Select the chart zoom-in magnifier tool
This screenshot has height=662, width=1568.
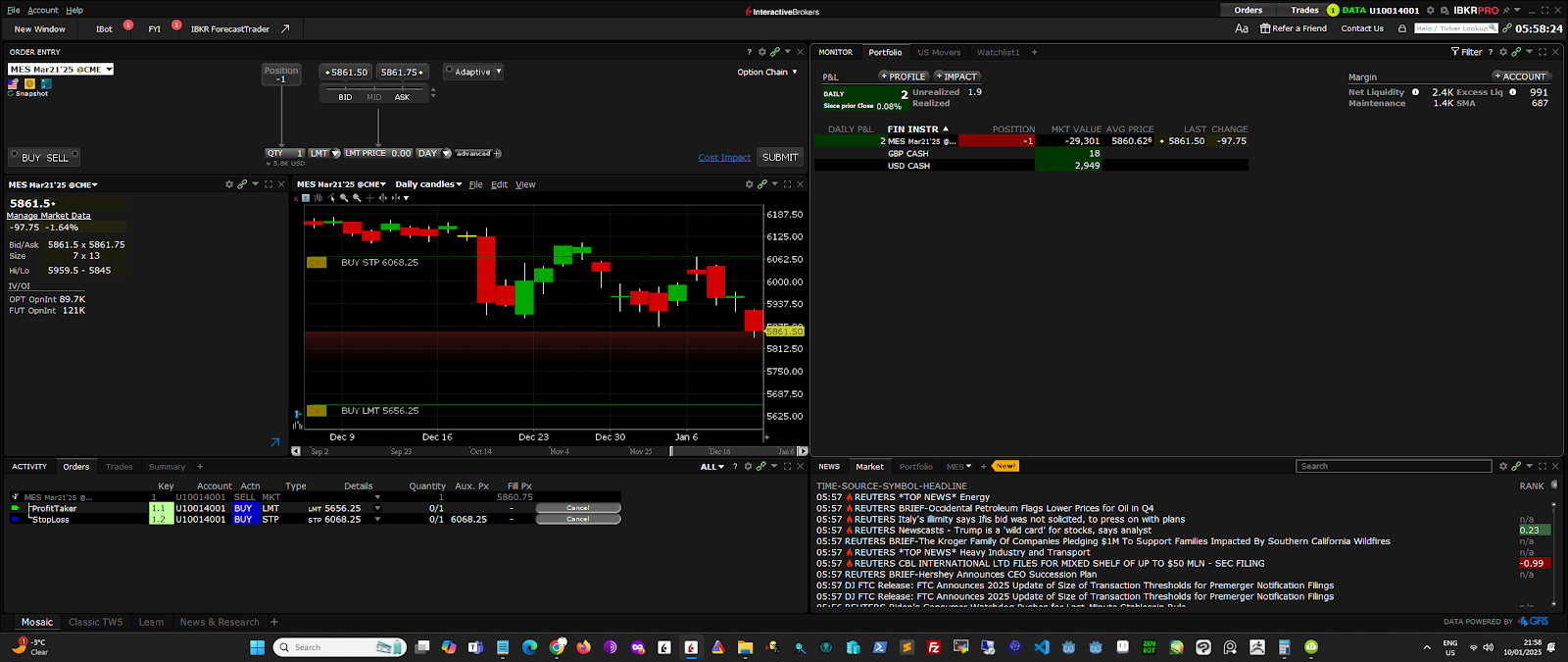344,198
